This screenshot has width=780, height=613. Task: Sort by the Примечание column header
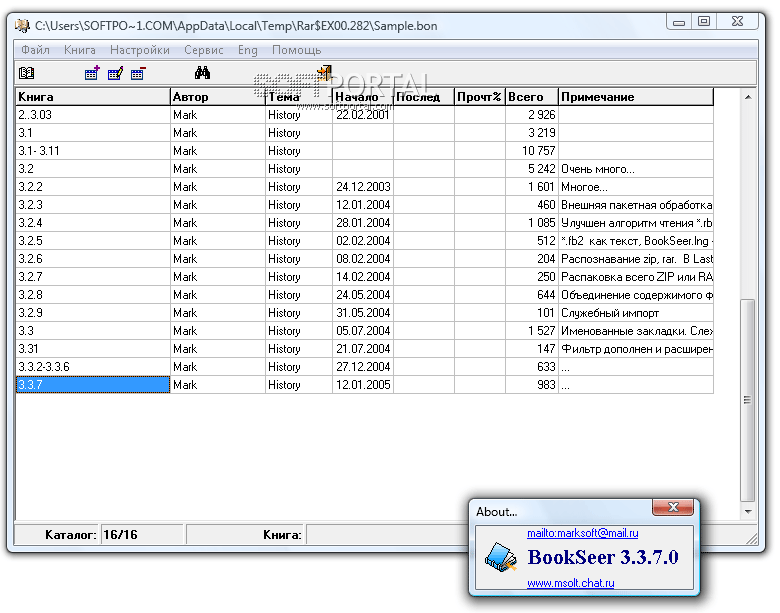[x=636, y=97]
